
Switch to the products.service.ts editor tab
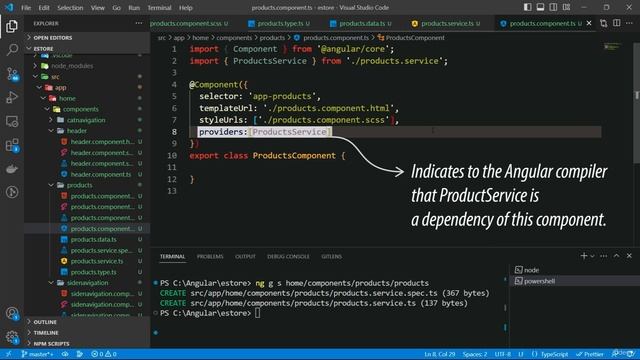click(447, 23)
